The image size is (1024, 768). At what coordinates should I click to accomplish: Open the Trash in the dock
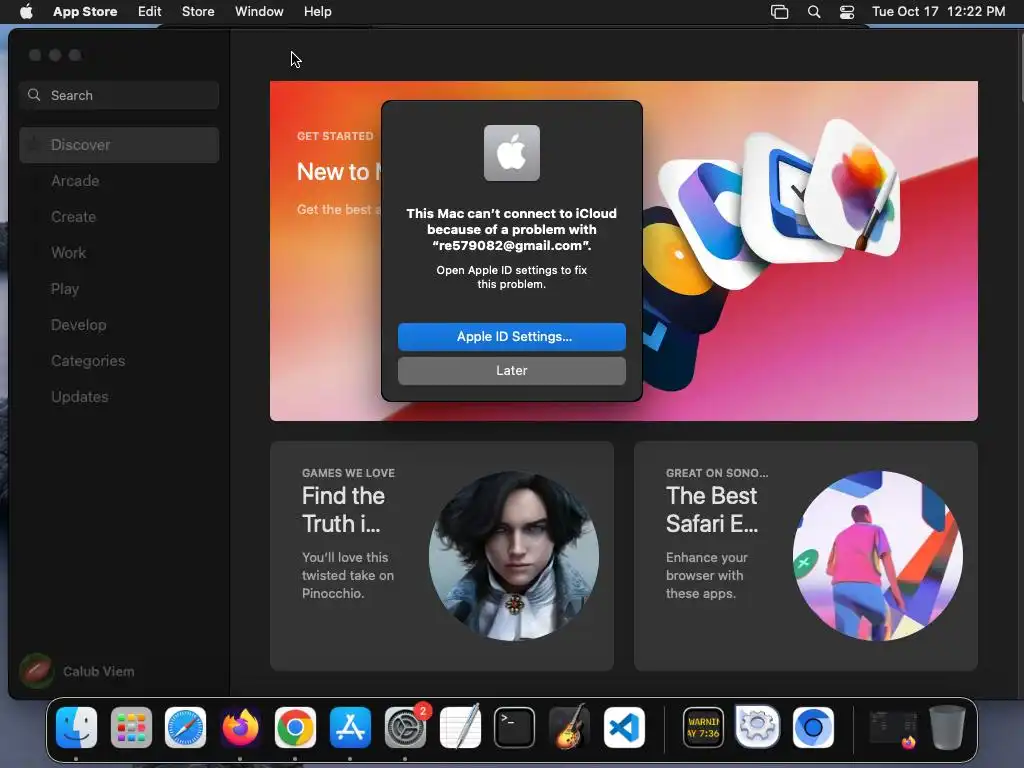click(x=947, y=727)
